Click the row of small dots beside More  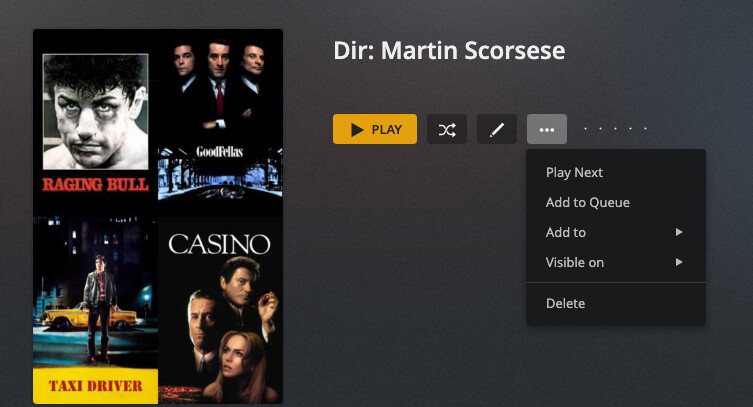615,129
